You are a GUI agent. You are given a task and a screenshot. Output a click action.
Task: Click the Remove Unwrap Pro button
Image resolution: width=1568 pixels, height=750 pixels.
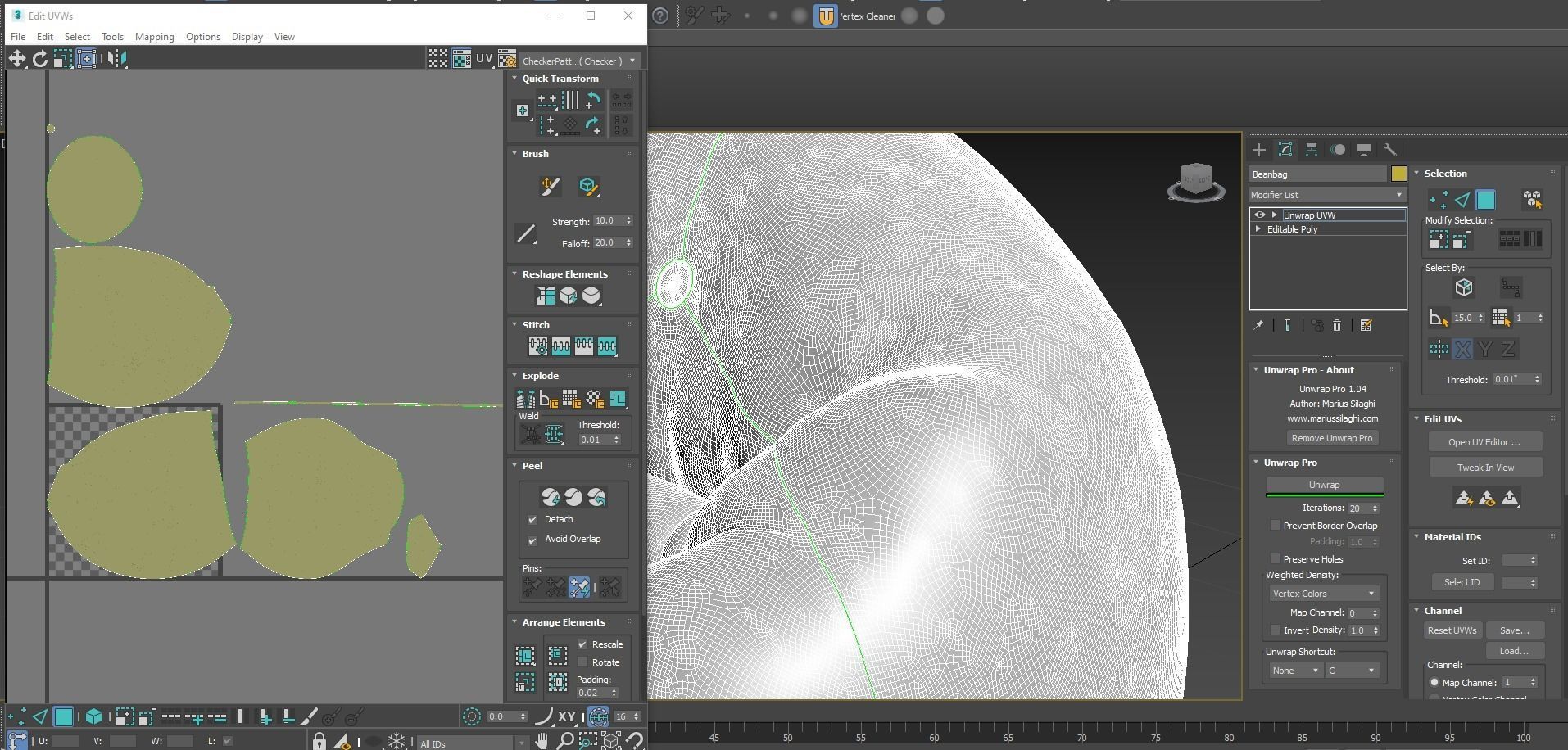point(1332,438)
